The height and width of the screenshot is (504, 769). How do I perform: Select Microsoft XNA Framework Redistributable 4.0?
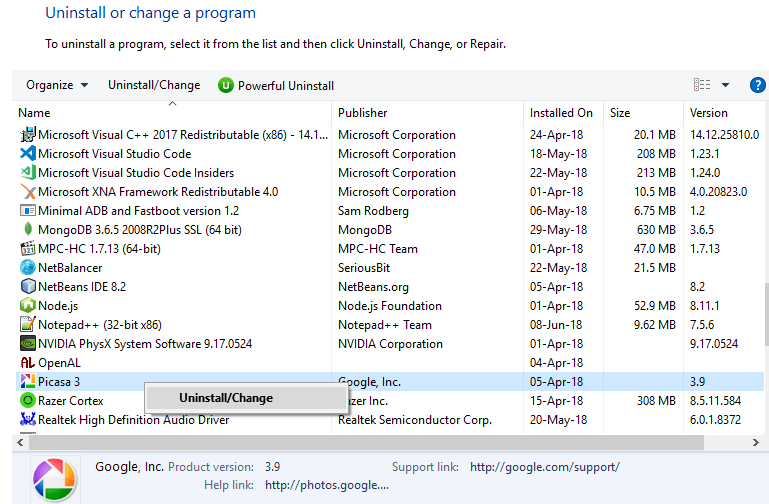pos(158,192)
